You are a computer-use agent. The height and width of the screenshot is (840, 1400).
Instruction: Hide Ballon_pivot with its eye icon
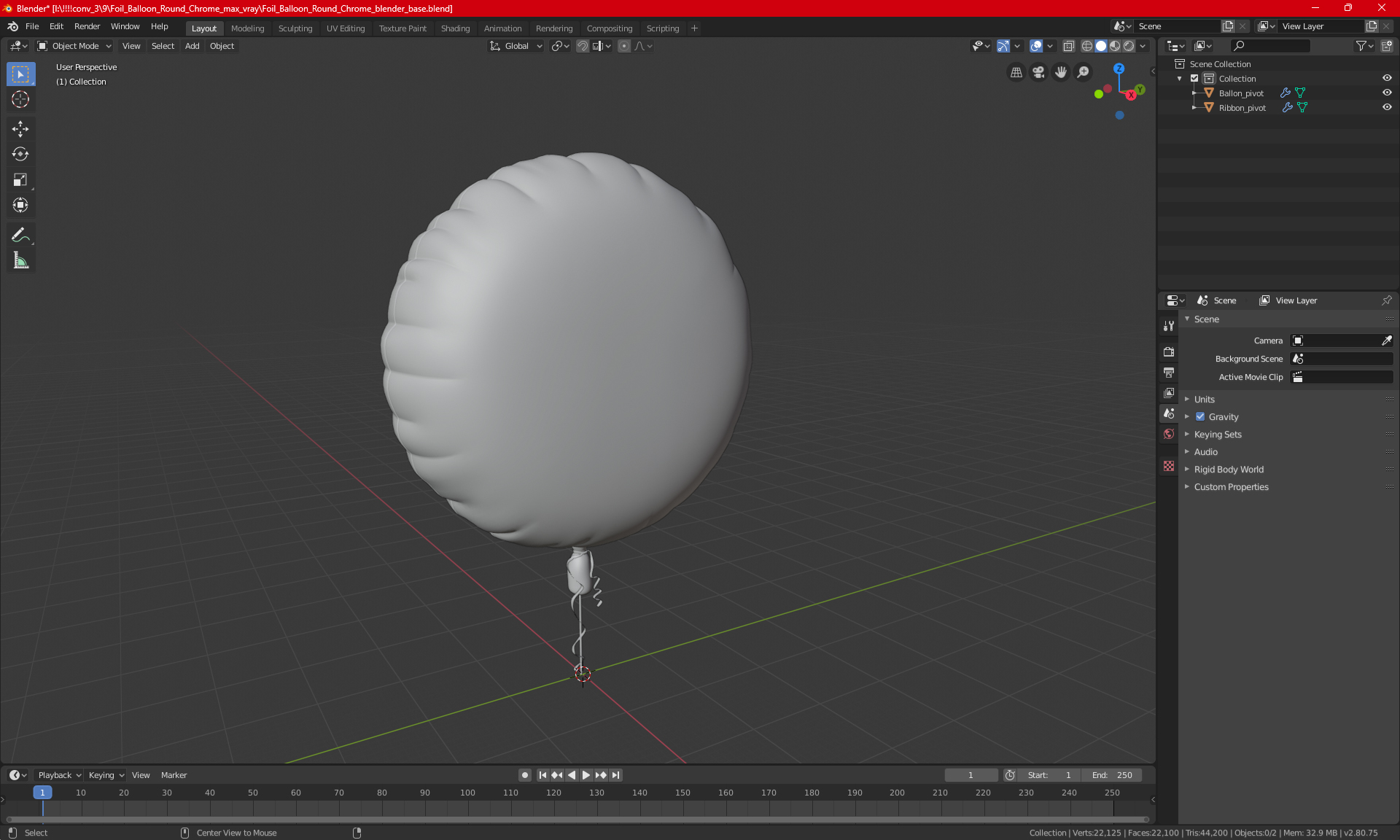tap(1387, 93)
